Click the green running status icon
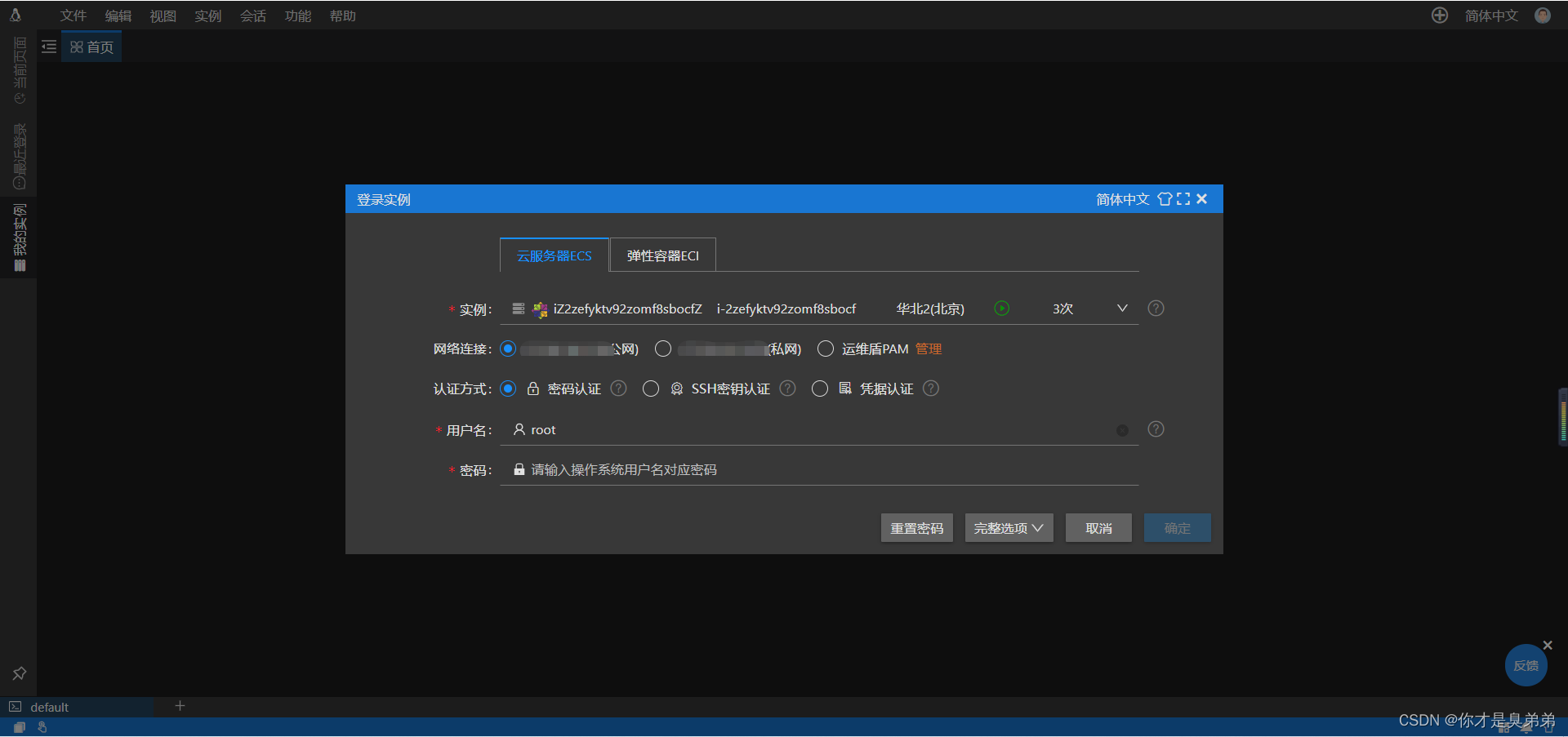The width and height of the screenshot is (1568, 737). (x=1002, y=309)
